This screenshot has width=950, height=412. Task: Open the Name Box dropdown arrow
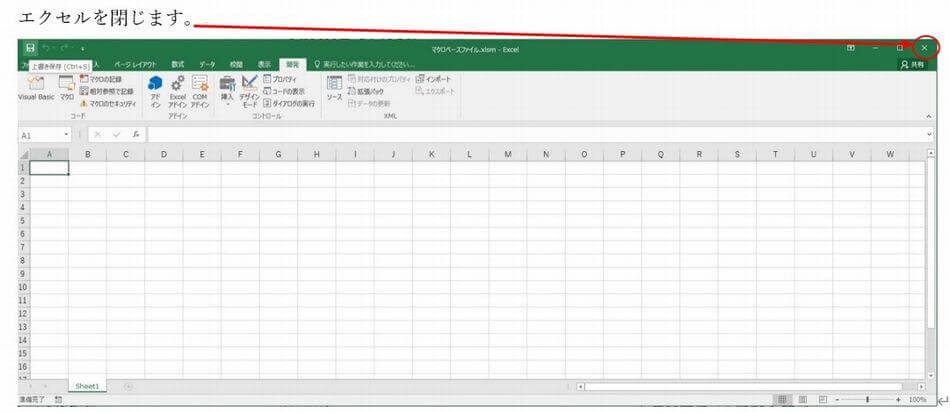point(67,135)
